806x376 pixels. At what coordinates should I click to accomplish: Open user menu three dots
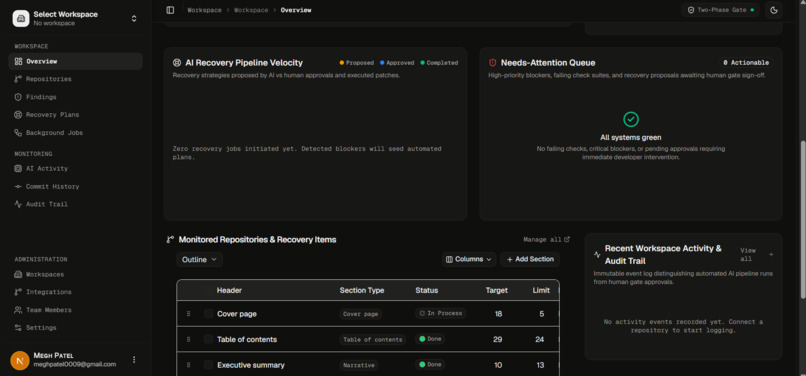click(x=134, y=360)
